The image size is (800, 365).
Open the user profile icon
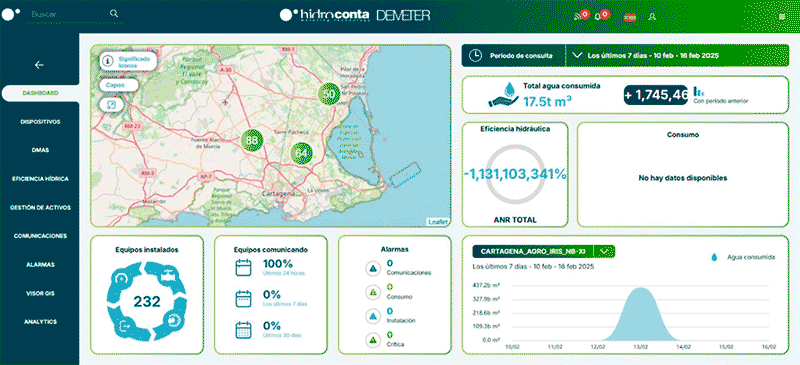coord(652,16)
